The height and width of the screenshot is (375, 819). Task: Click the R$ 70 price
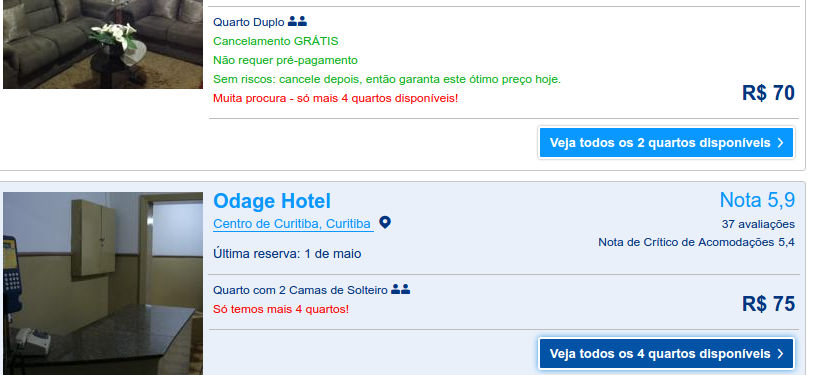(x=768, y=93)
